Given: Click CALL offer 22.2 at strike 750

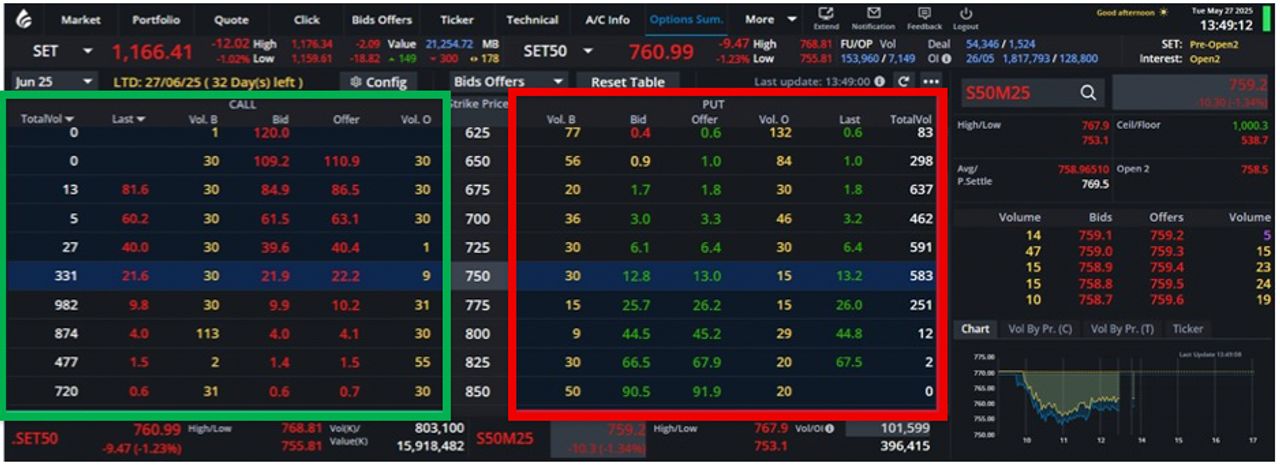Looking at the screenshot, I should point(346,275).
